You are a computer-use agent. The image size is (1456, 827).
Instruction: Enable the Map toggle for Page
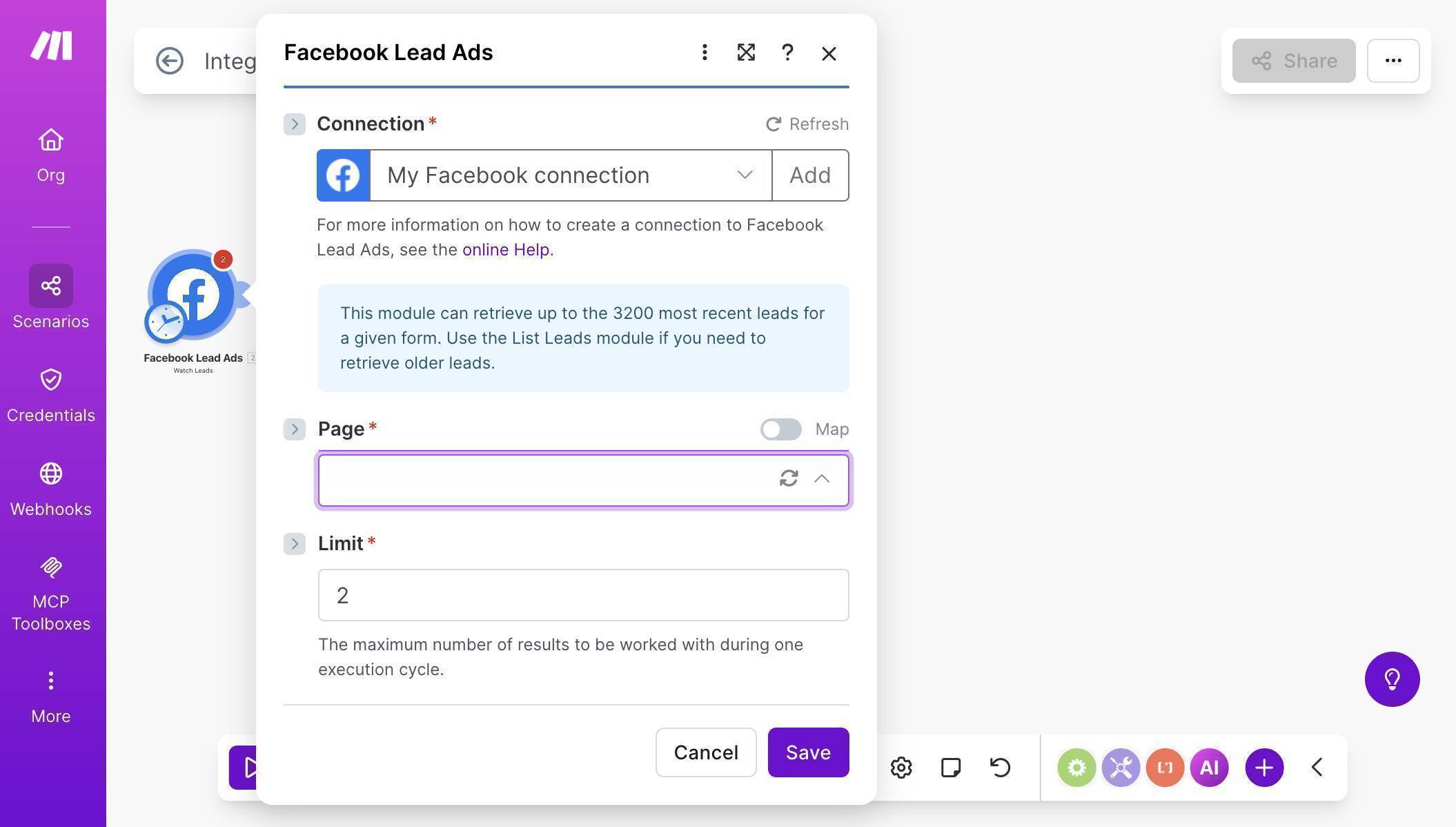pyautogui.click(x=780, y=429)
